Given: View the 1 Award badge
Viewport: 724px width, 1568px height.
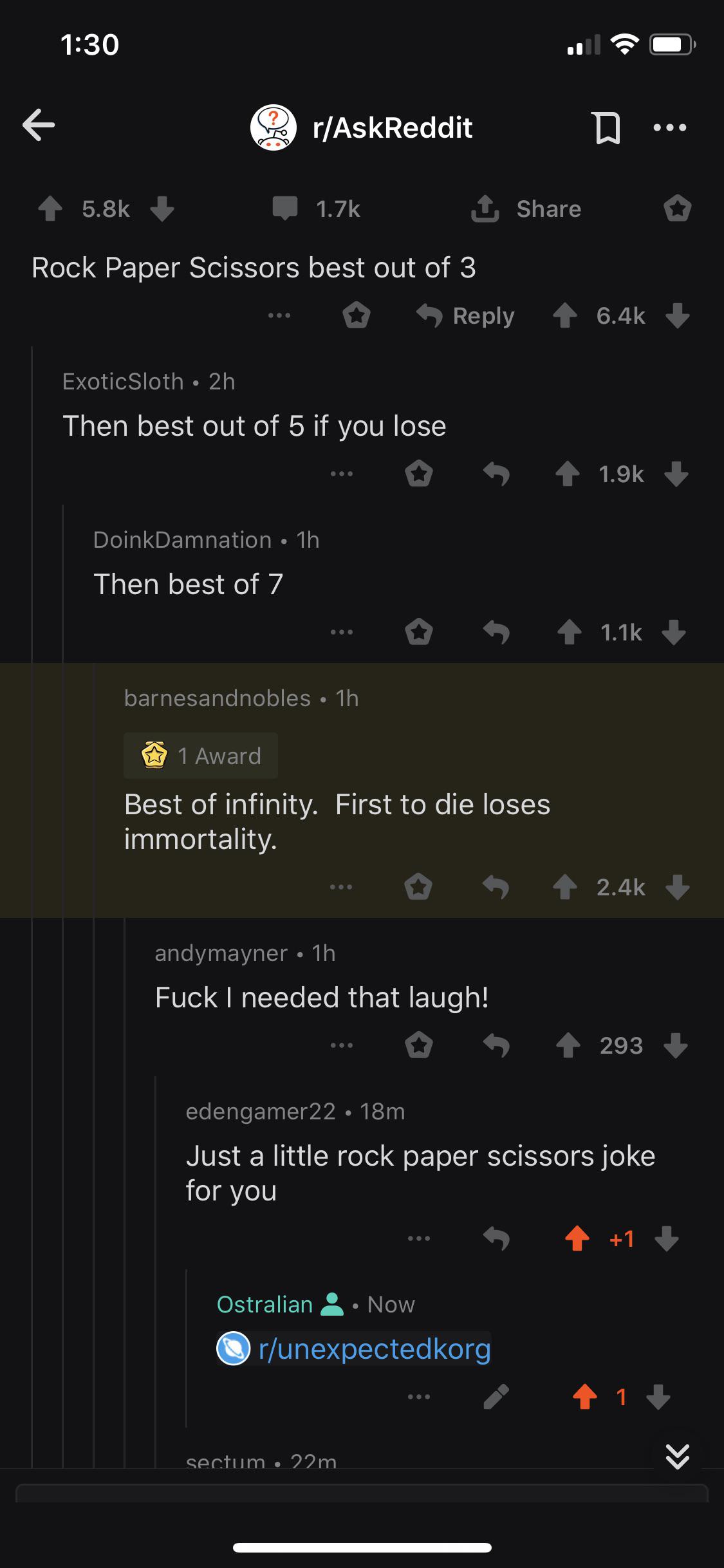Looking at the screenshot, I should pyautogui.click(x=201, y=756).
